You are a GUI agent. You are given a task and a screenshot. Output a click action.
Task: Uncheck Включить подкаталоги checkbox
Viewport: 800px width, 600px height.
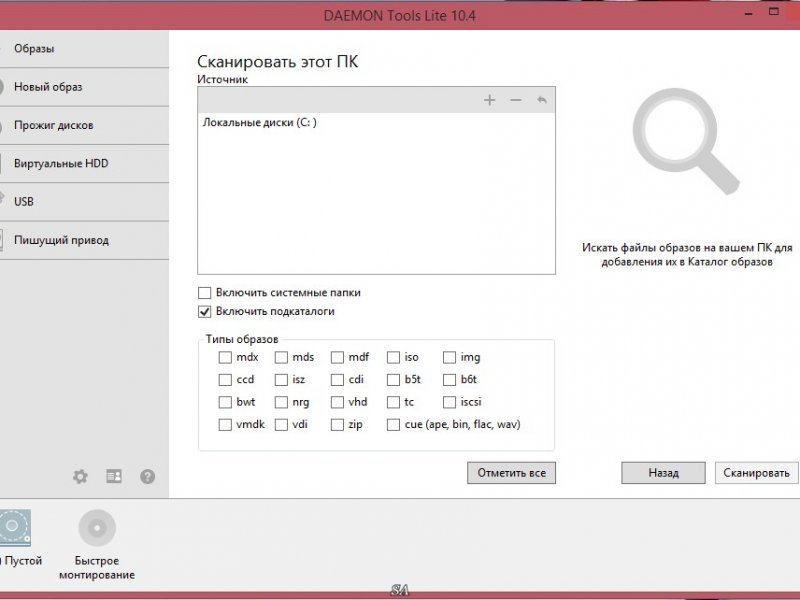coord(205,312)
